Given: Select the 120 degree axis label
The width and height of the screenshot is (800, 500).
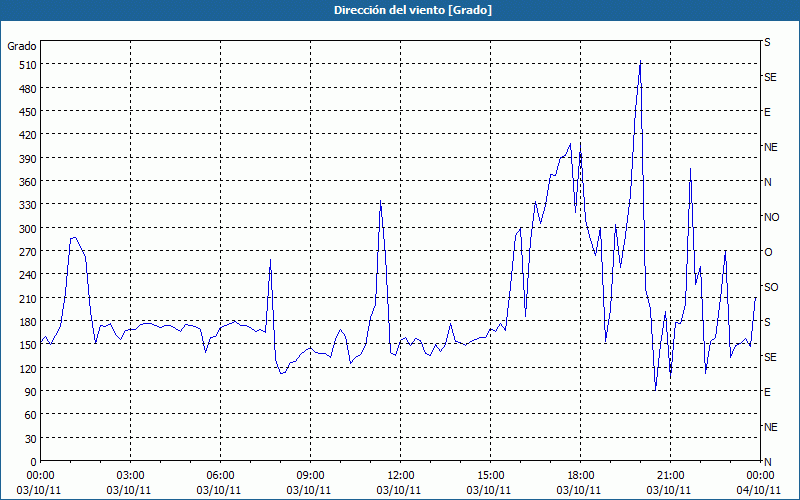Looking at the screenshot, I should (28, 368).
